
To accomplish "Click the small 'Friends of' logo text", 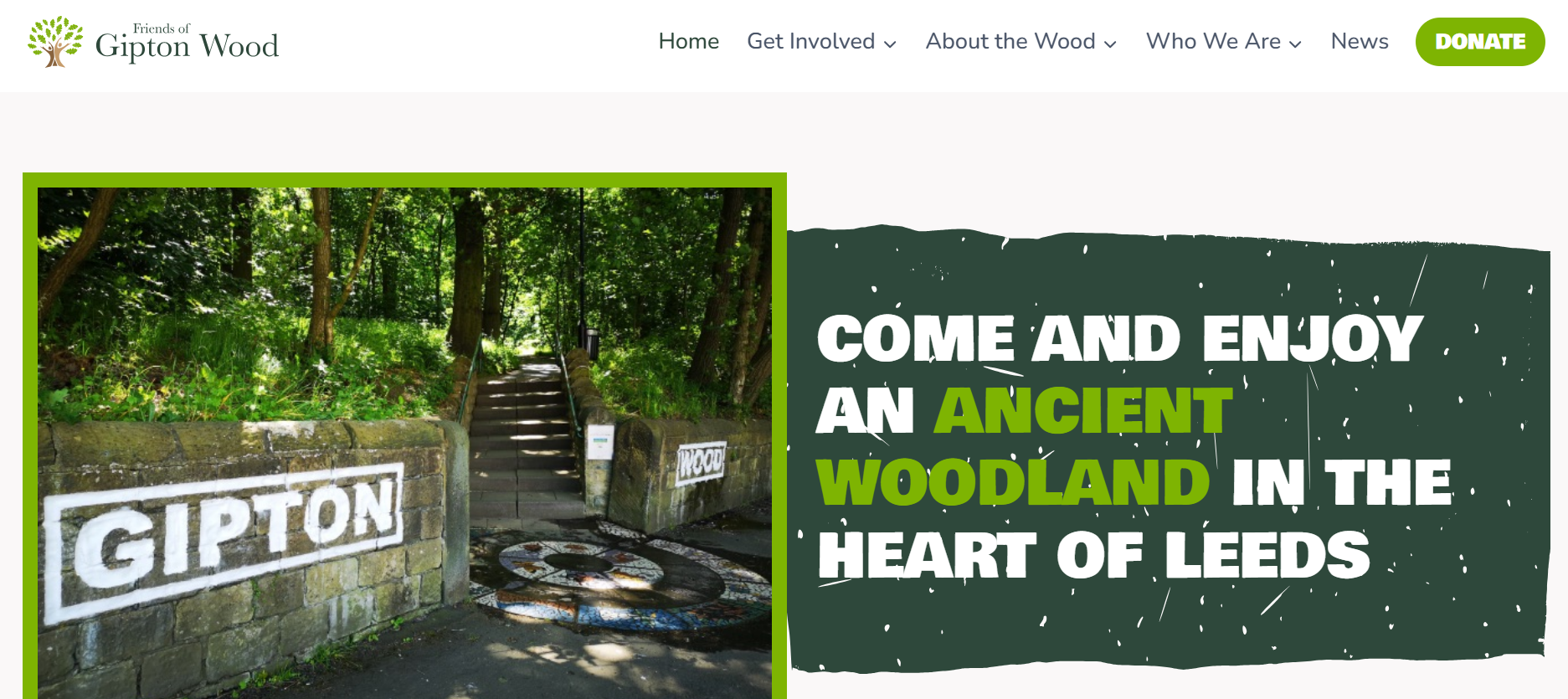I will click(162, 28).
